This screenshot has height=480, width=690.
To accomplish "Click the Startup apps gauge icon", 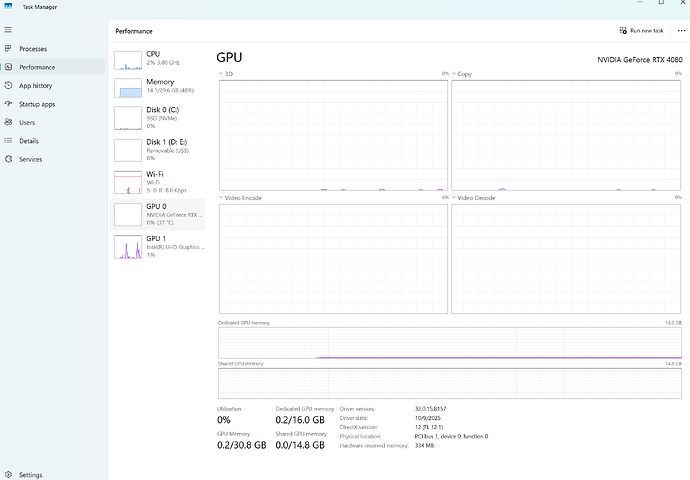I will pyautogui.click(x=8, y=104).
